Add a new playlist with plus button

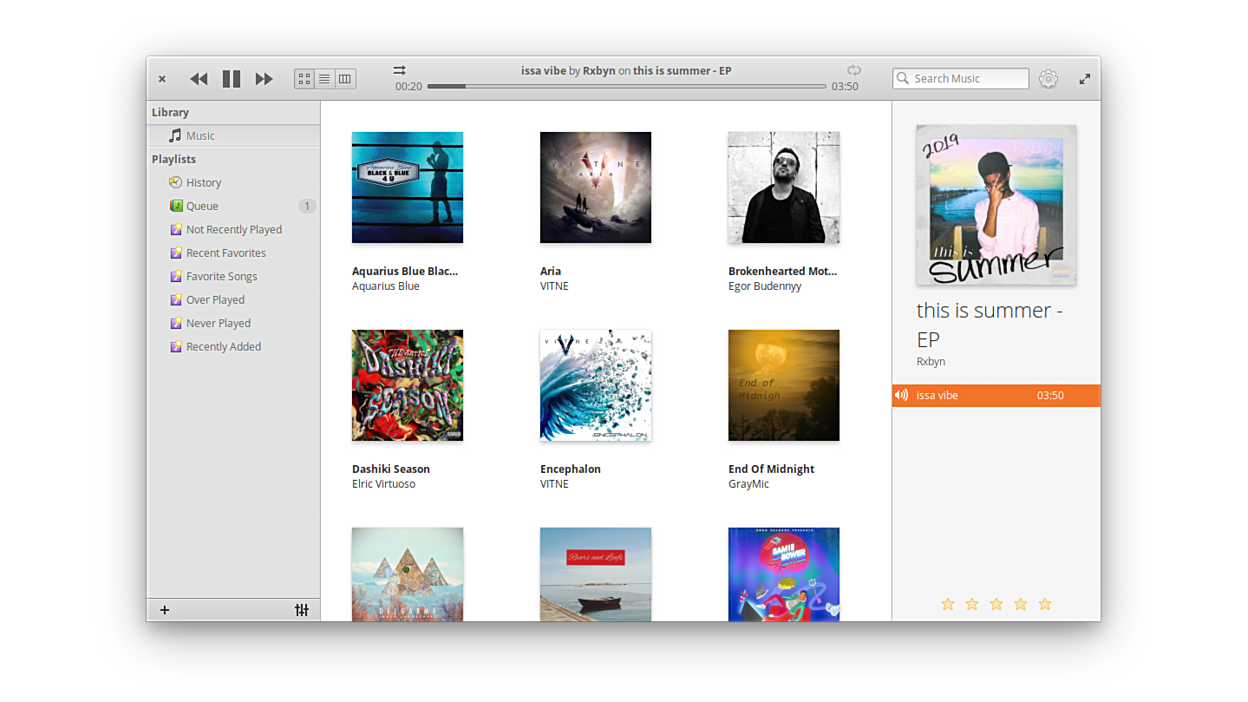165,610
